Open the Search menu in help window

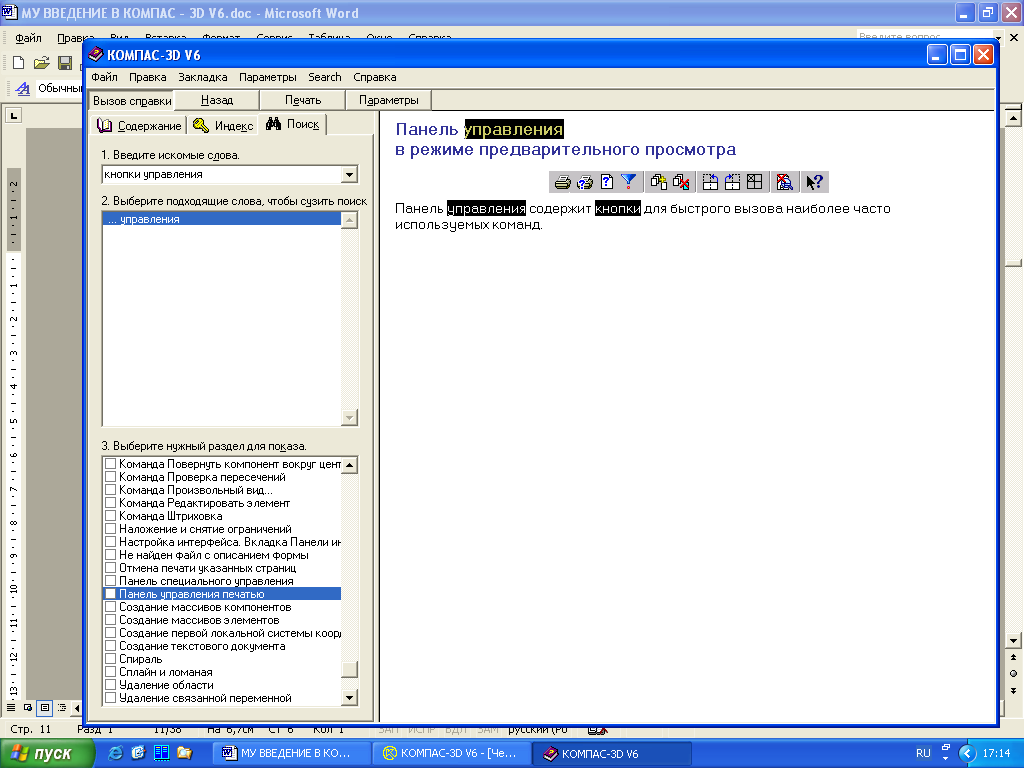click(x=325, y=77)
